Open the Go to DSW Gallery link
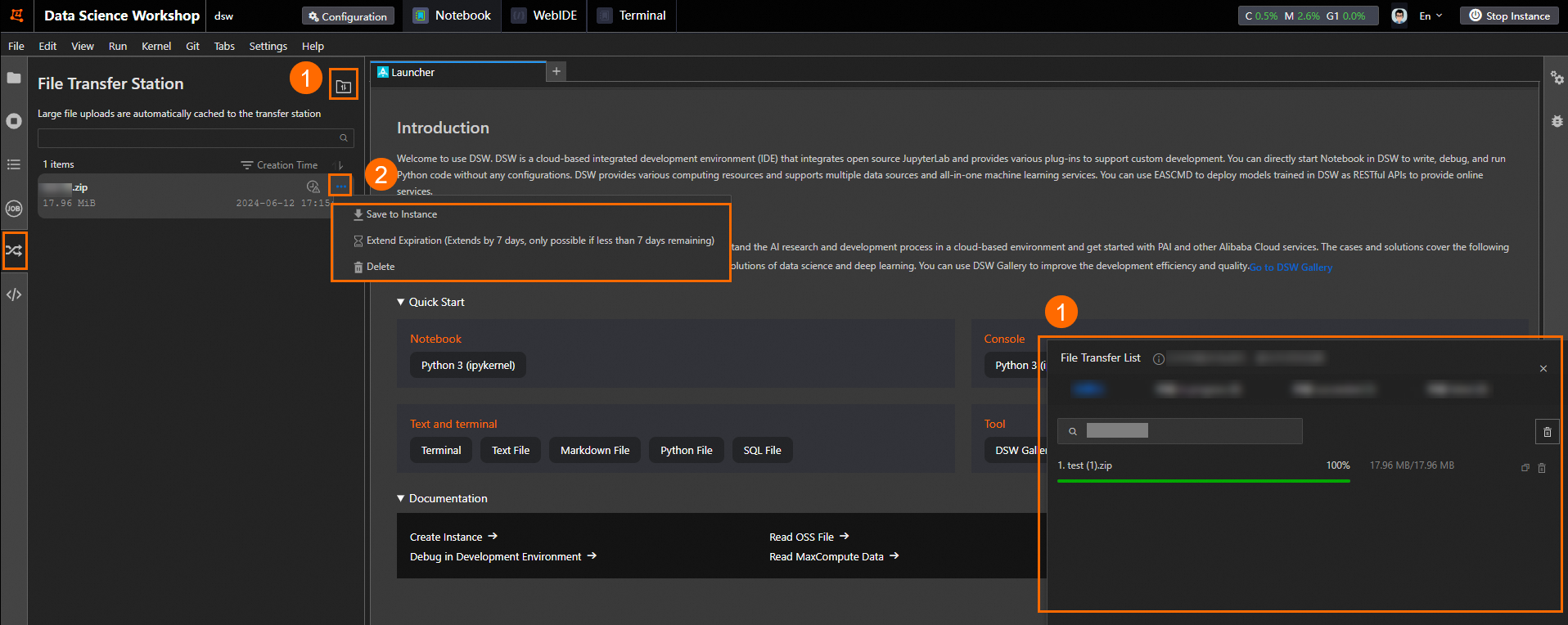Screen dimensions: 1568x625 tap(1291, 268)
